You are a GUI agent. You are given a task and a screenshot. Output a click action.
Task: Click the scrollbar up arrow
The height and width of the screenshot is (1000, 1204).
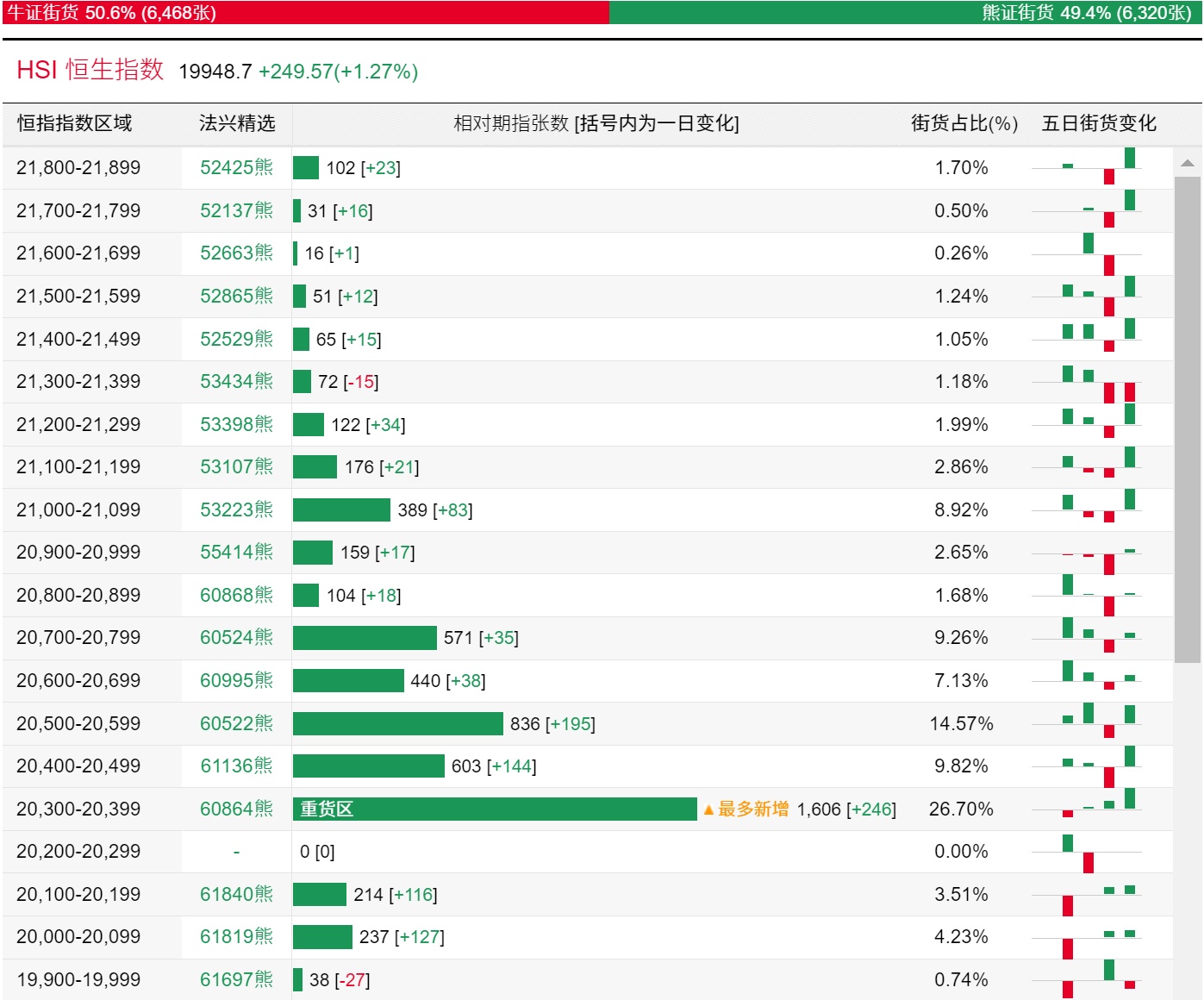[1188, 162]
